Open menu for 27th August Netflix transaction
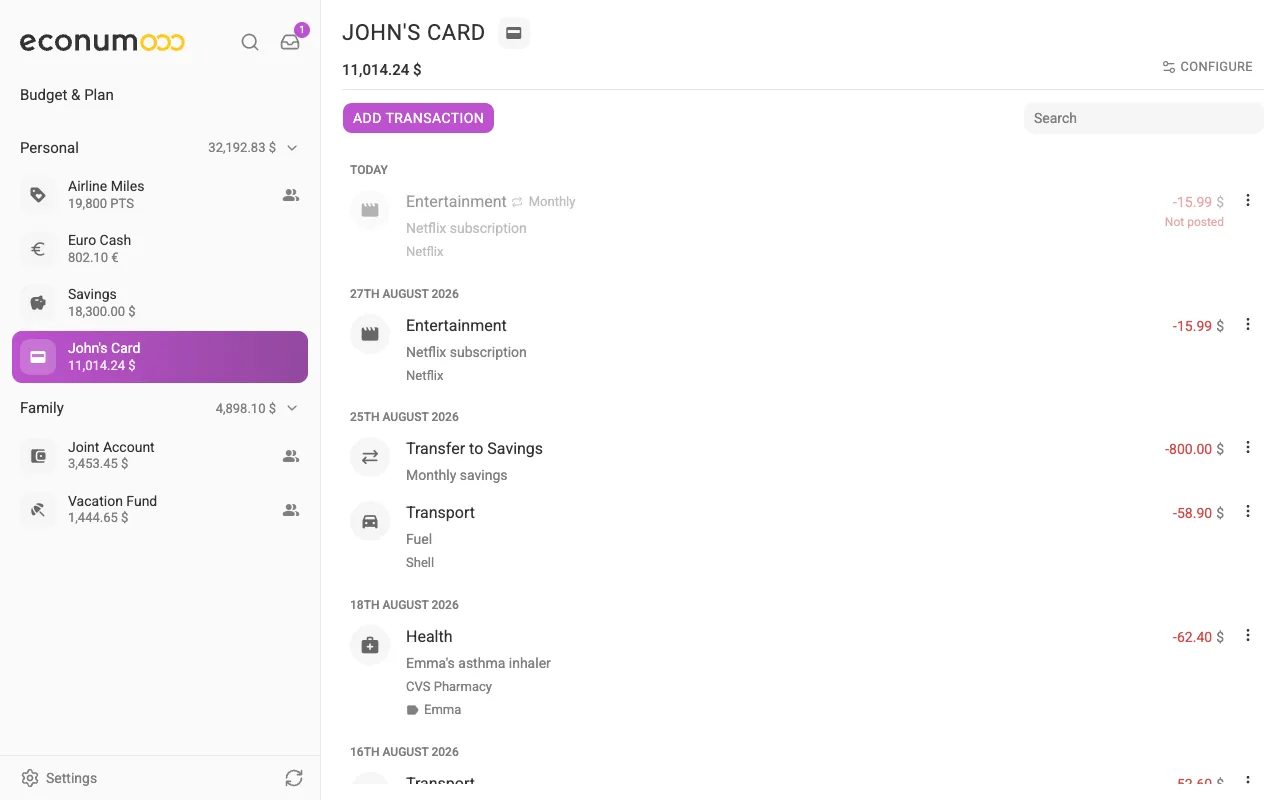This screenshot has width=1280, height=800. pos(1248,324)
